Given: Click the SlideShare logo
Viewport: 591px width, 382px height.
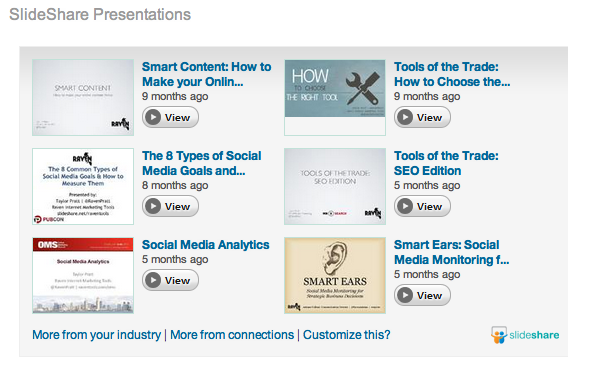Looking at the screenshot, I should 525,335.
